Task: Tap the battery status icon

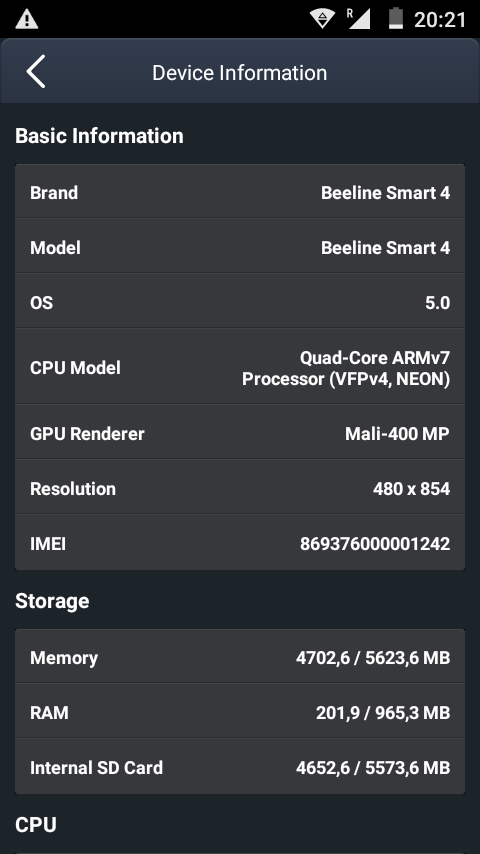Action: point(396,19)
